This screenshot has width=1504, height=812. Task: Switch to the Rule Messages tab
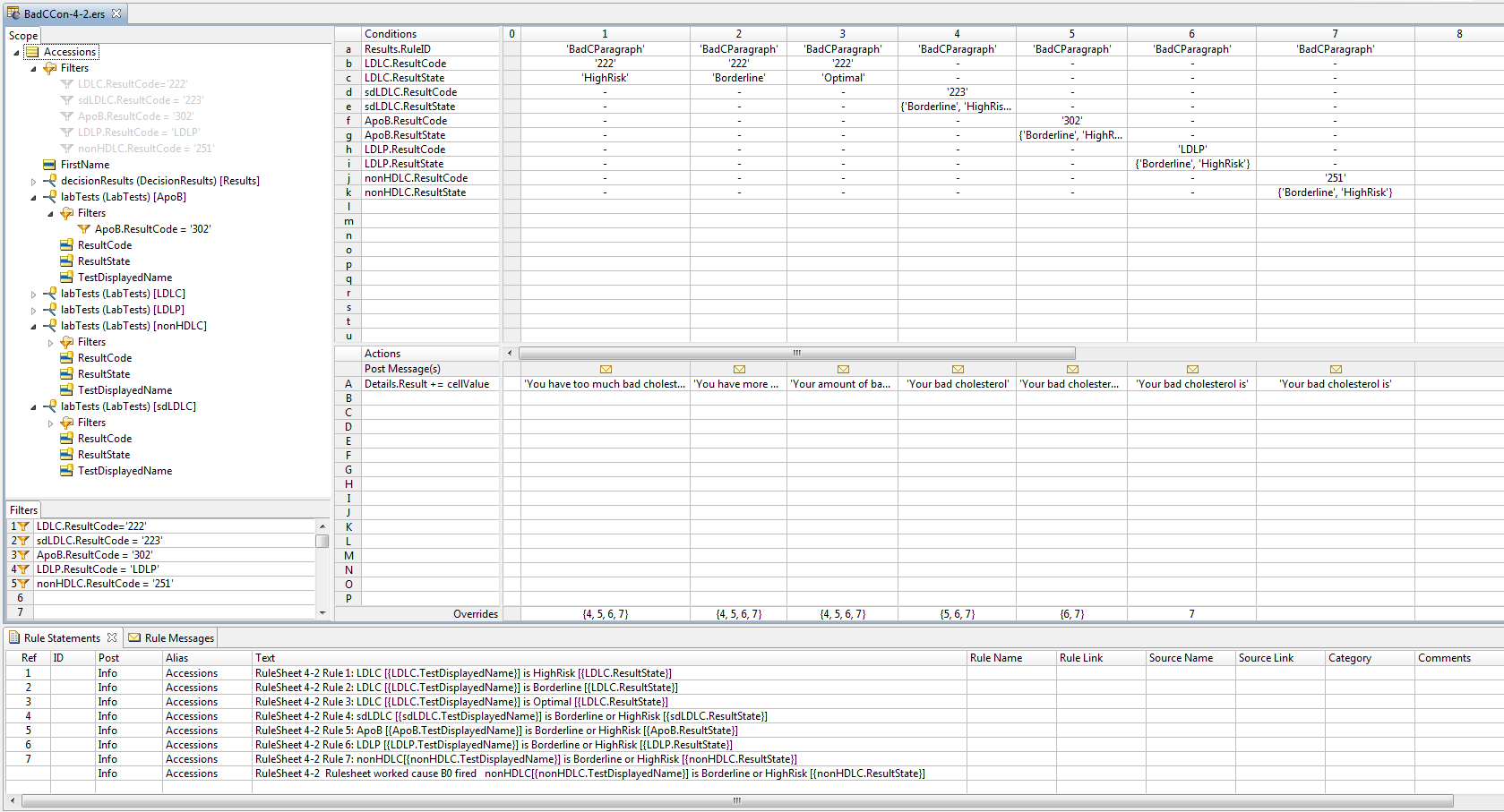point(170,637)
